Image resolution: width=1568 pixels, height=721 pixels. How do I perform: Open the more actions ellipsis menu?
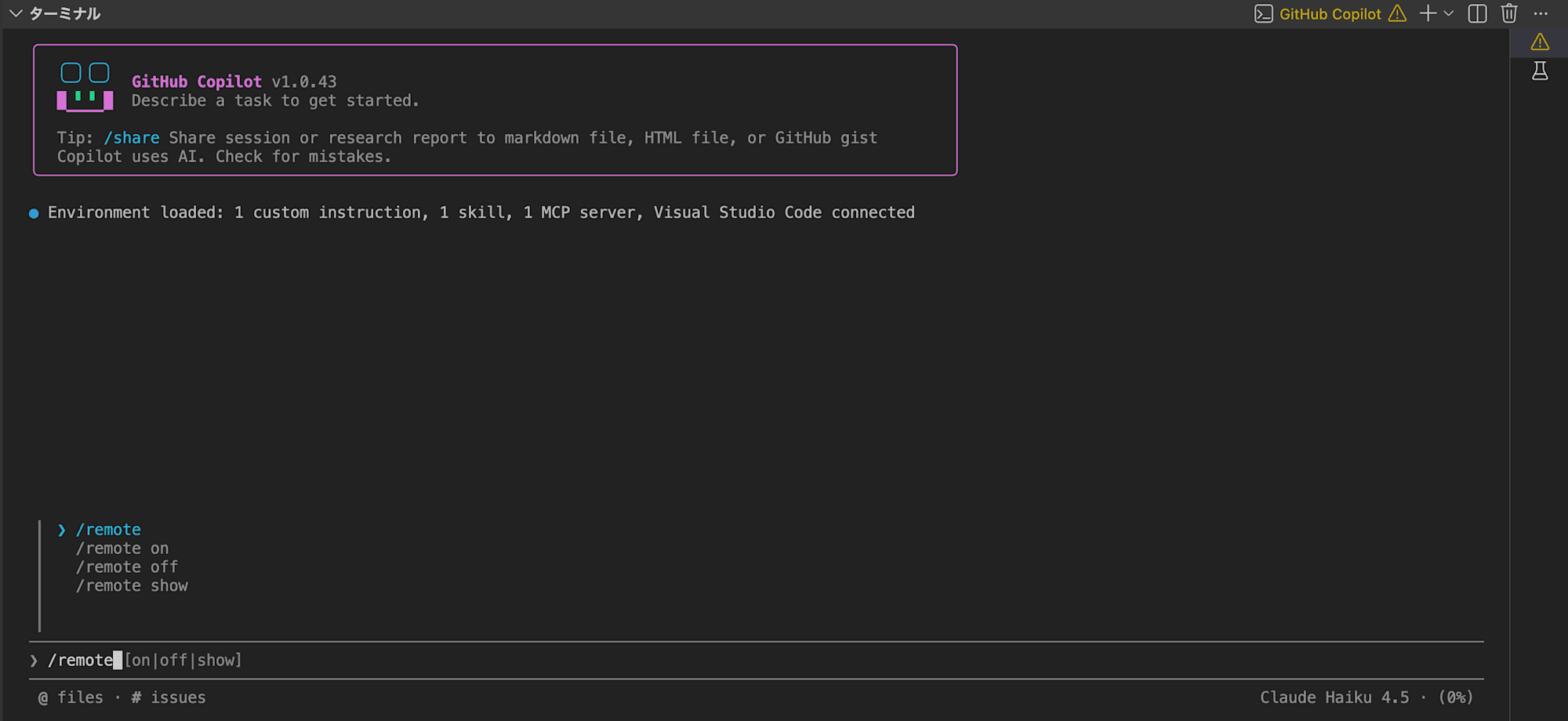[x=1541, y=13]
